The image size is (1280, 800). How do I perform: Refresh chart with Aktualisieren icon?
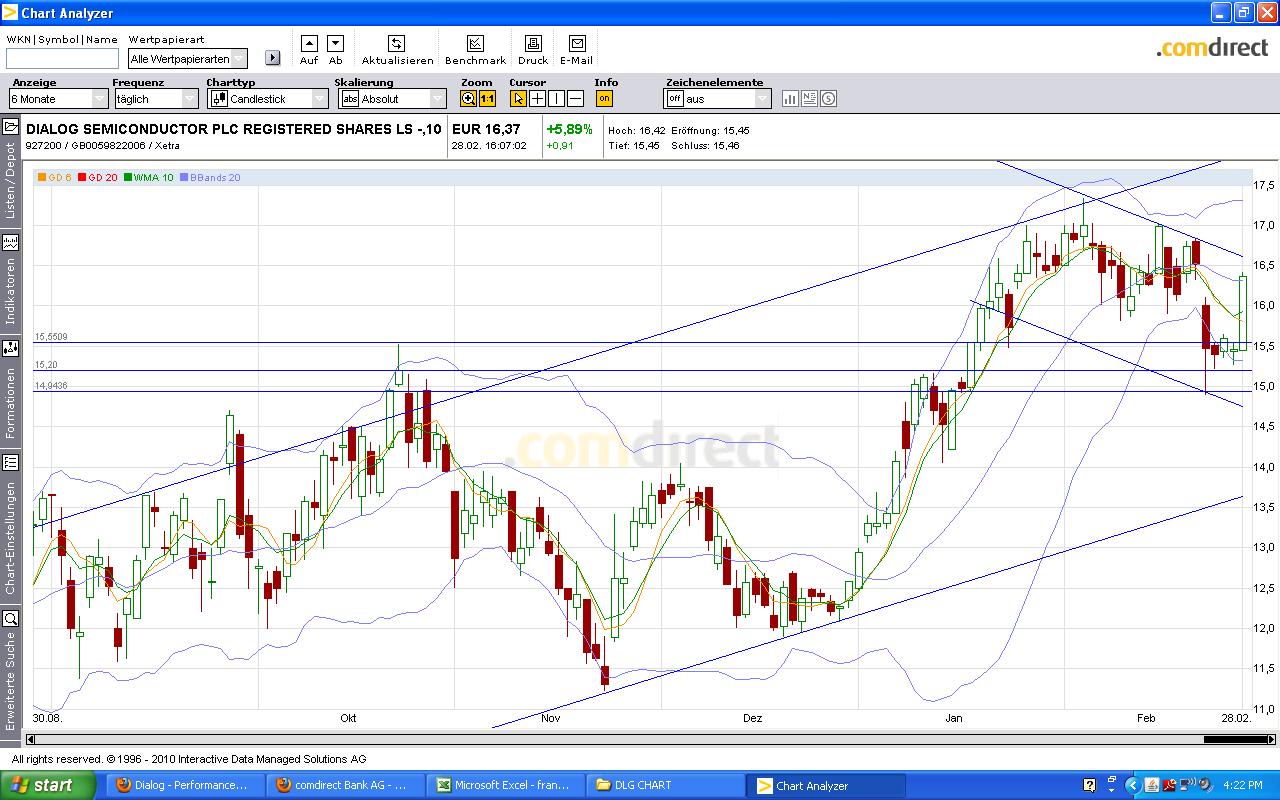[397, 43]
